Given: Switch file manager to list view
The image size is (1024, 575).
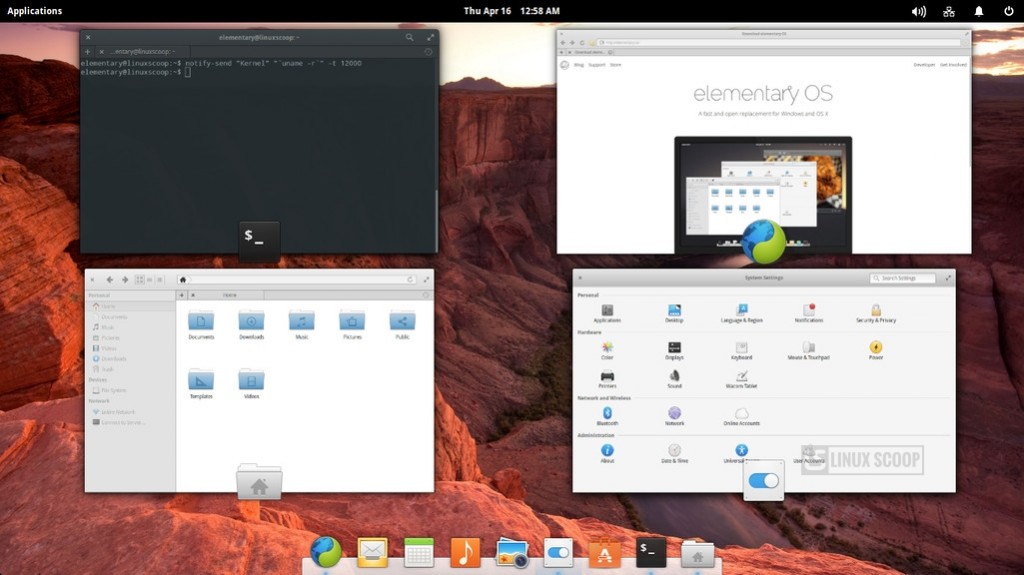Looking at the screenshot, I should pyautogui.click(x=150, y=280).
